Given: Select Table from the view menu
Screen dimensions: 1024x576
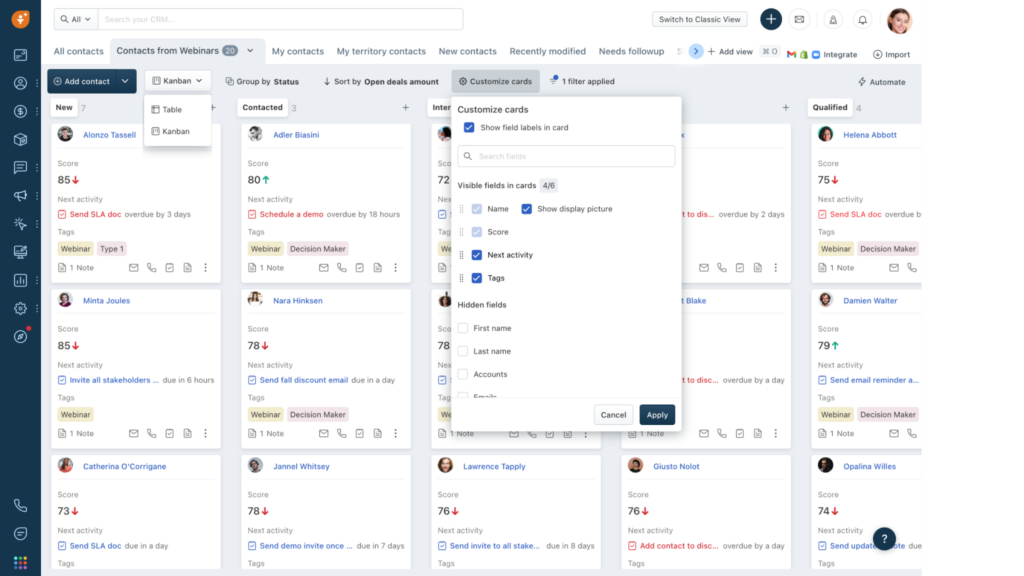Looking at the screenshot, I should pyautogui.click(x=172, y=110).
